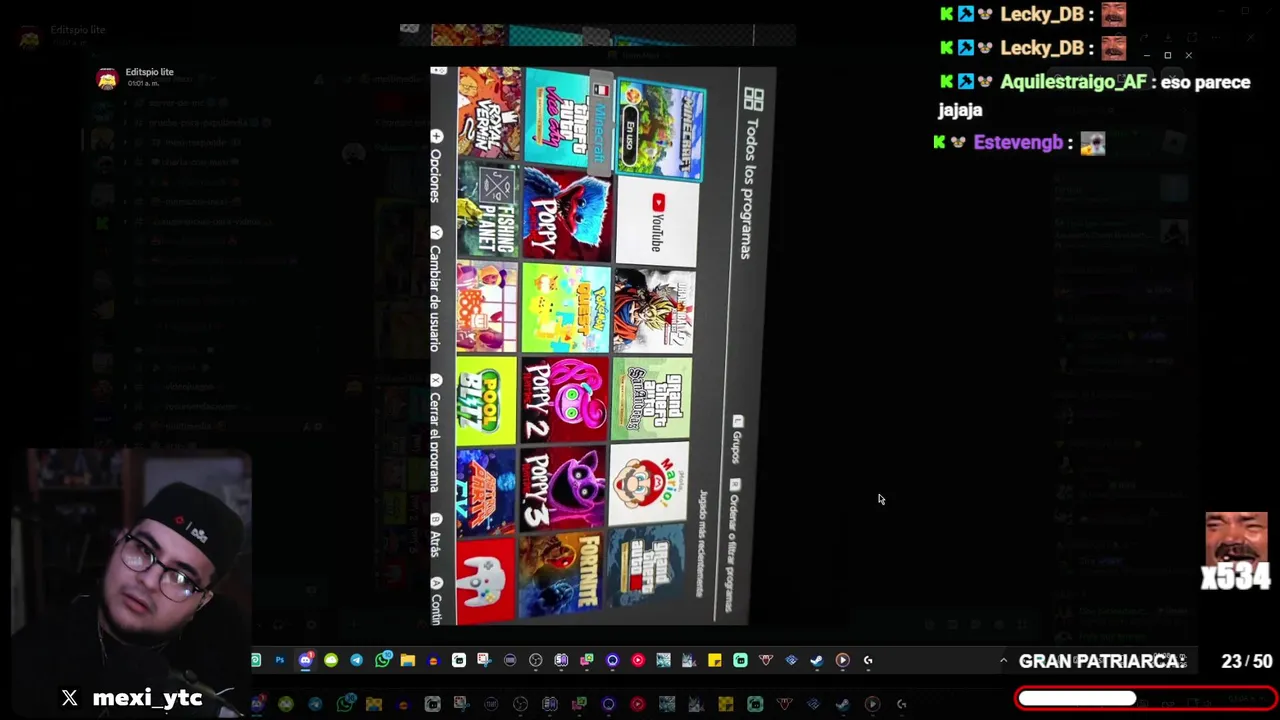Open YouTube Music red icon in bright taskbar row

[638, 660]
